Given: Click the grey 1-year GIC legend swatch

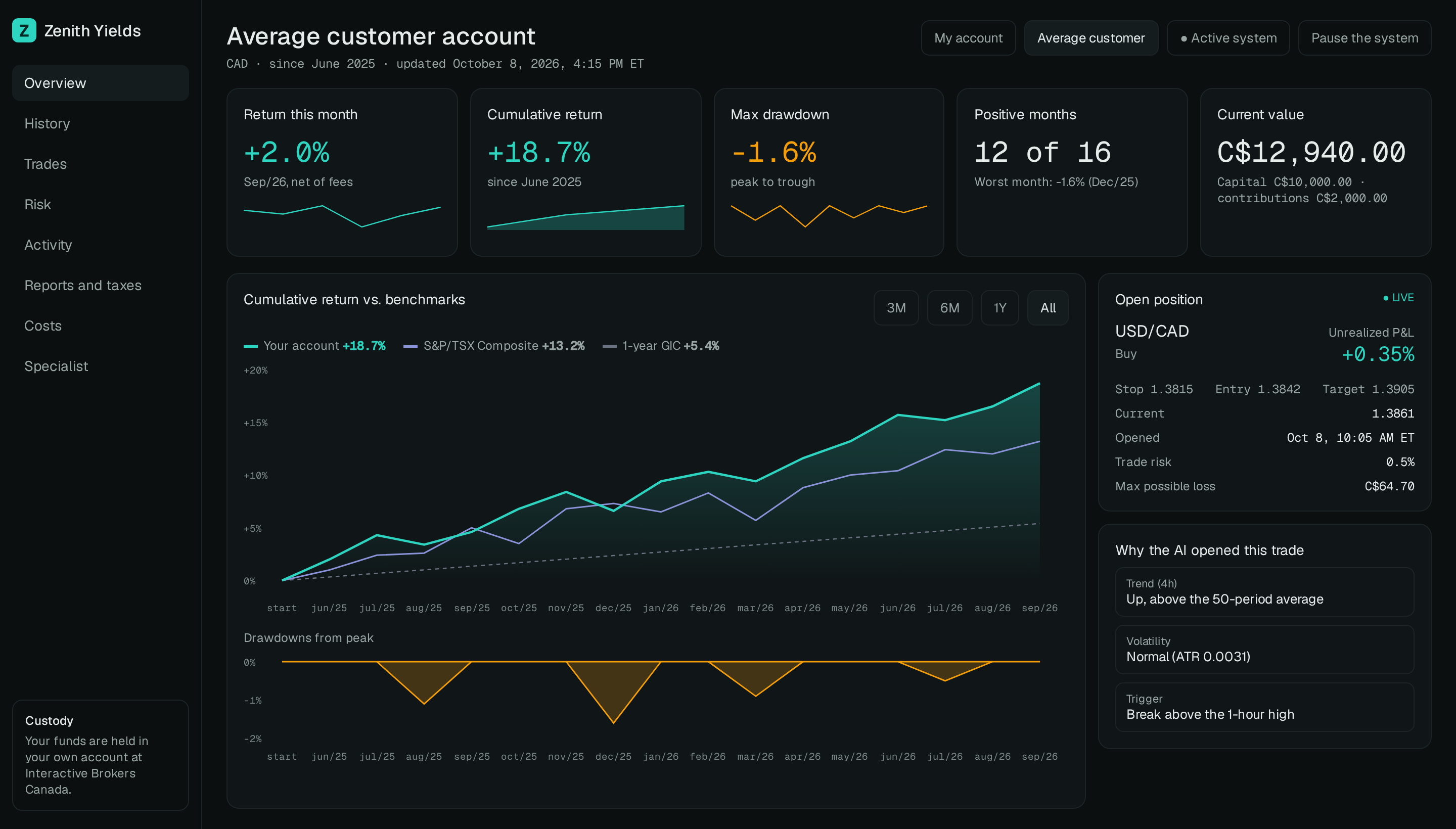Looking at the screenshot, I should 609,346.
